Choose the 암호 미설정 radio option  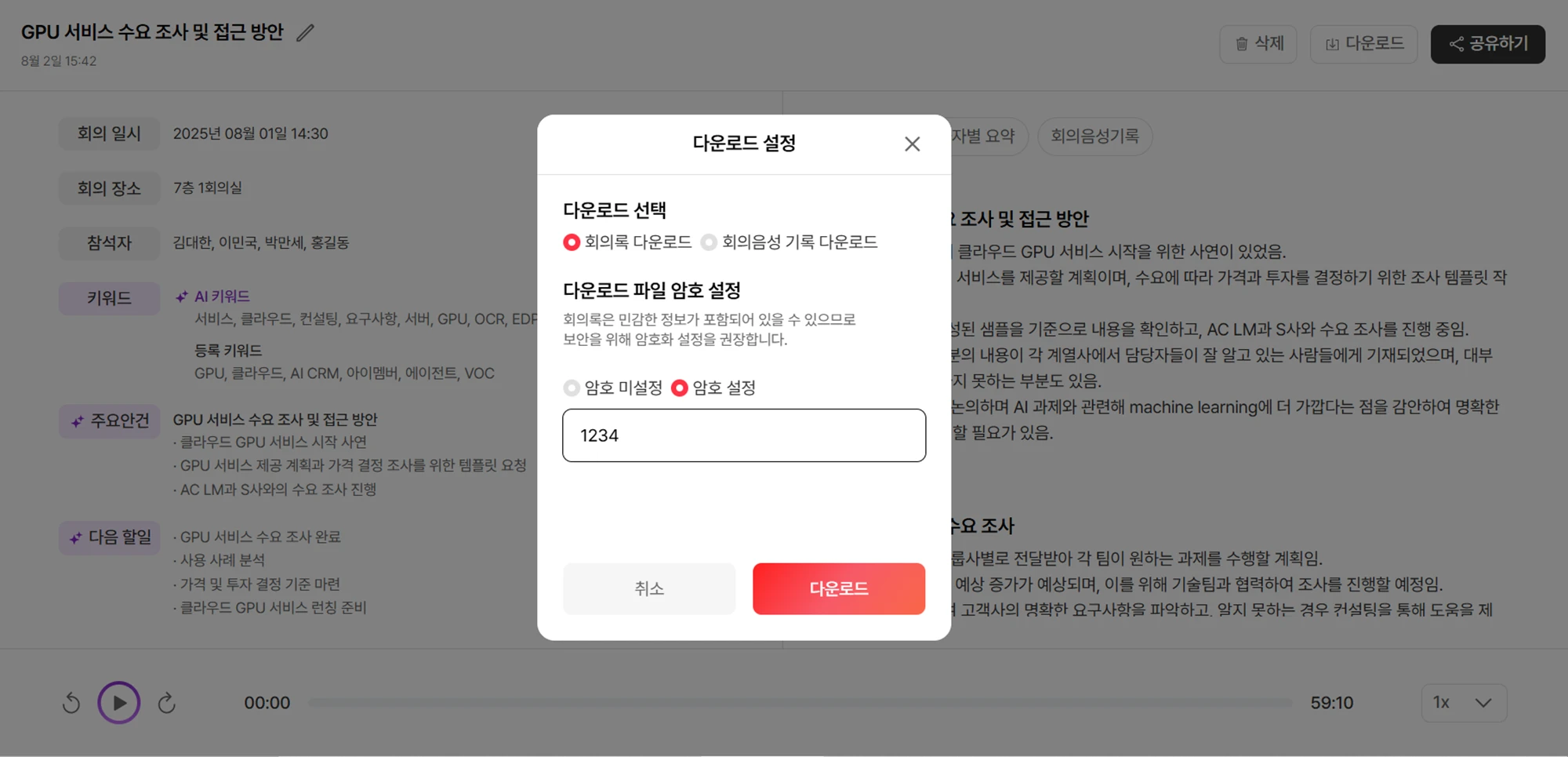pyautogui.click(x=572, y=388)
